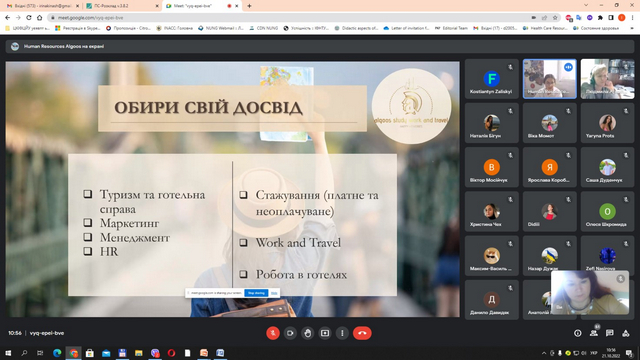Viewport: 640px width, 360px height.
Task: Click the address bar with meet.google.com
Action: 286,18
